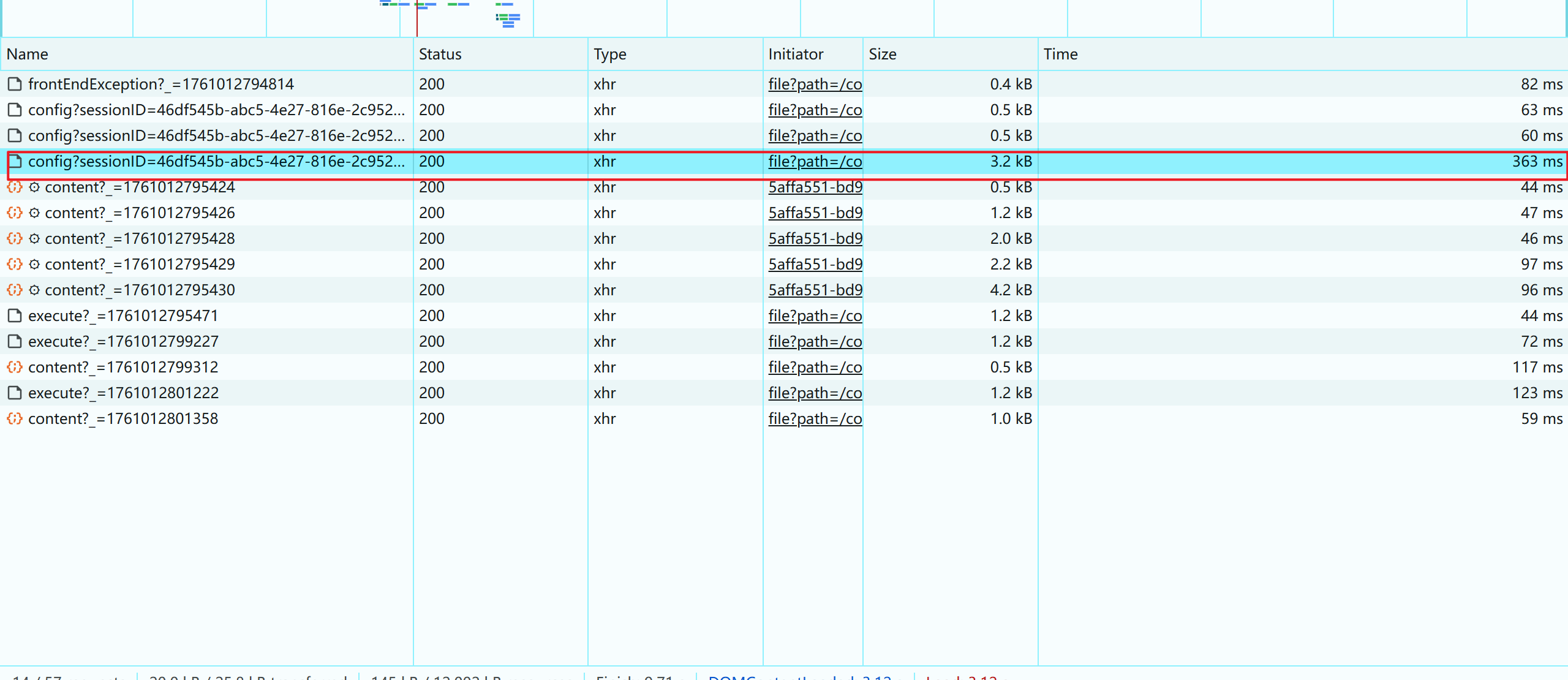Select the execute?_=1761012799227 request row

tap(123, 342)
